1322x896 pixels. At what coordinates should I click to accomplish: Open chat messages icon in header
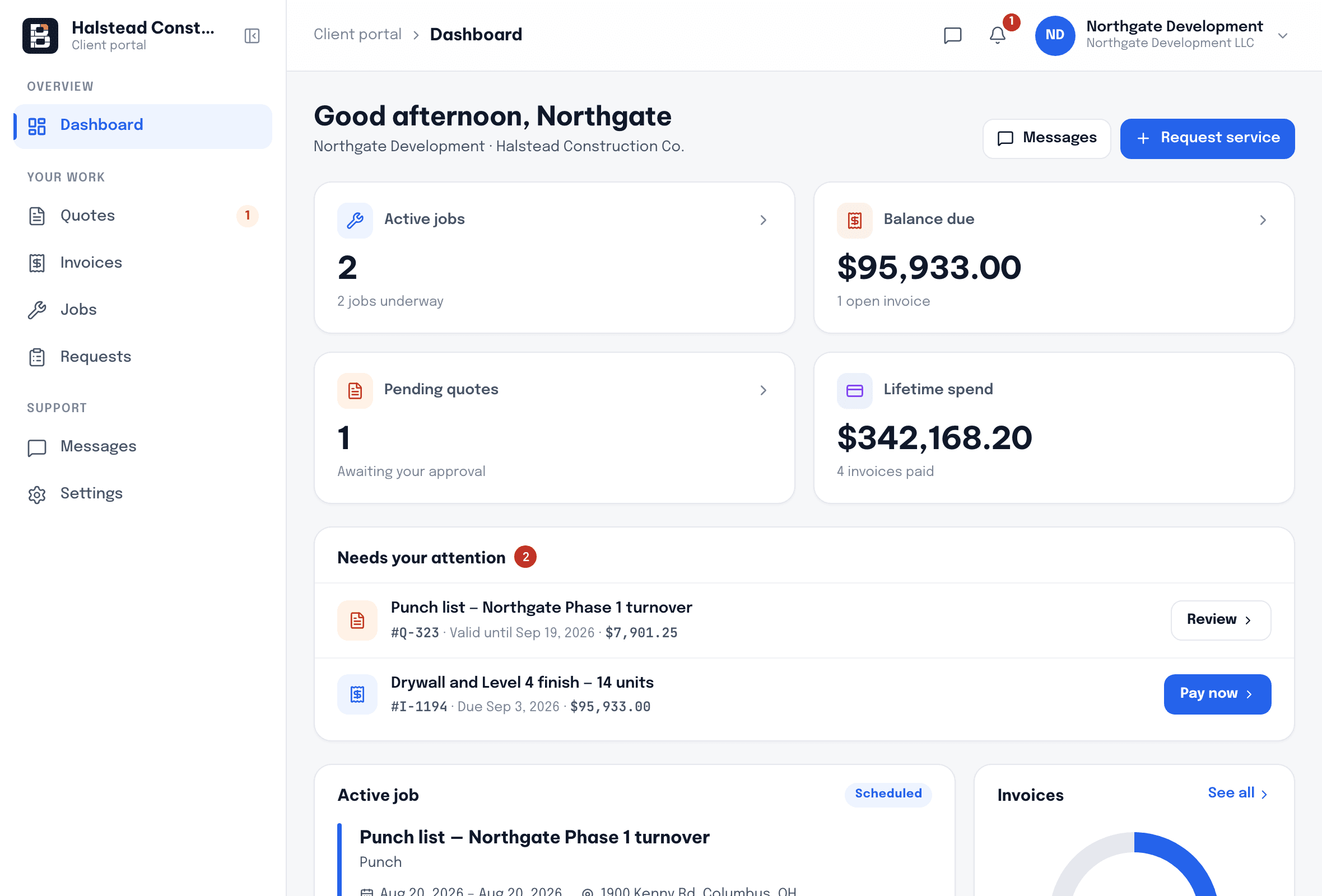(952, 35)
